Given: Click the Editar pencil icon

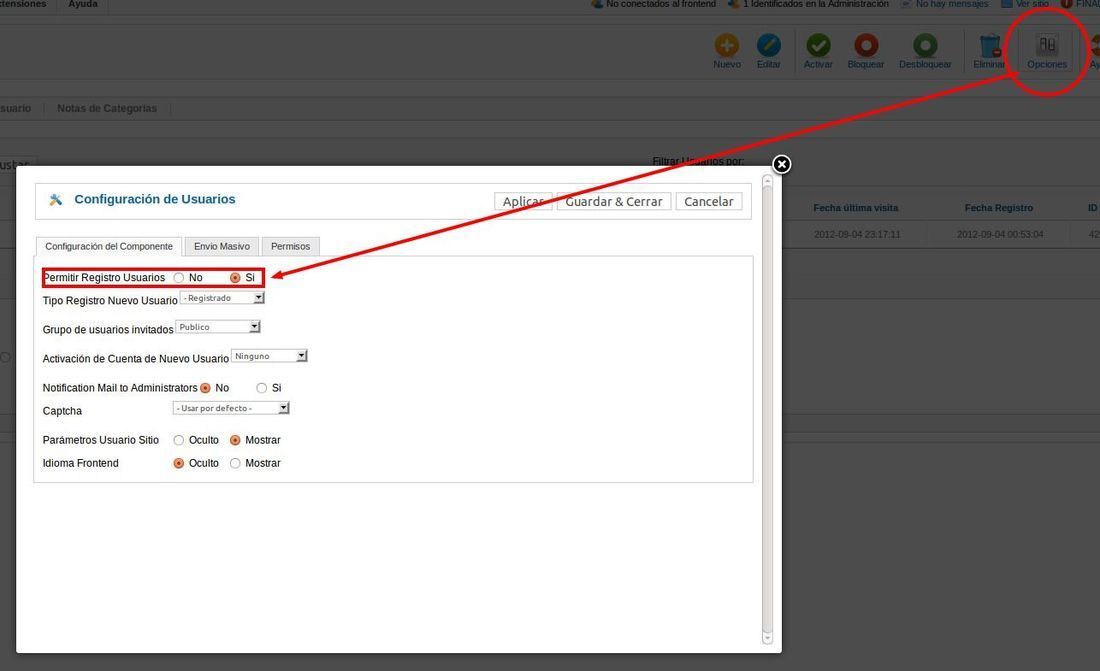Looking at the screenshot, I should click(769, 46).
